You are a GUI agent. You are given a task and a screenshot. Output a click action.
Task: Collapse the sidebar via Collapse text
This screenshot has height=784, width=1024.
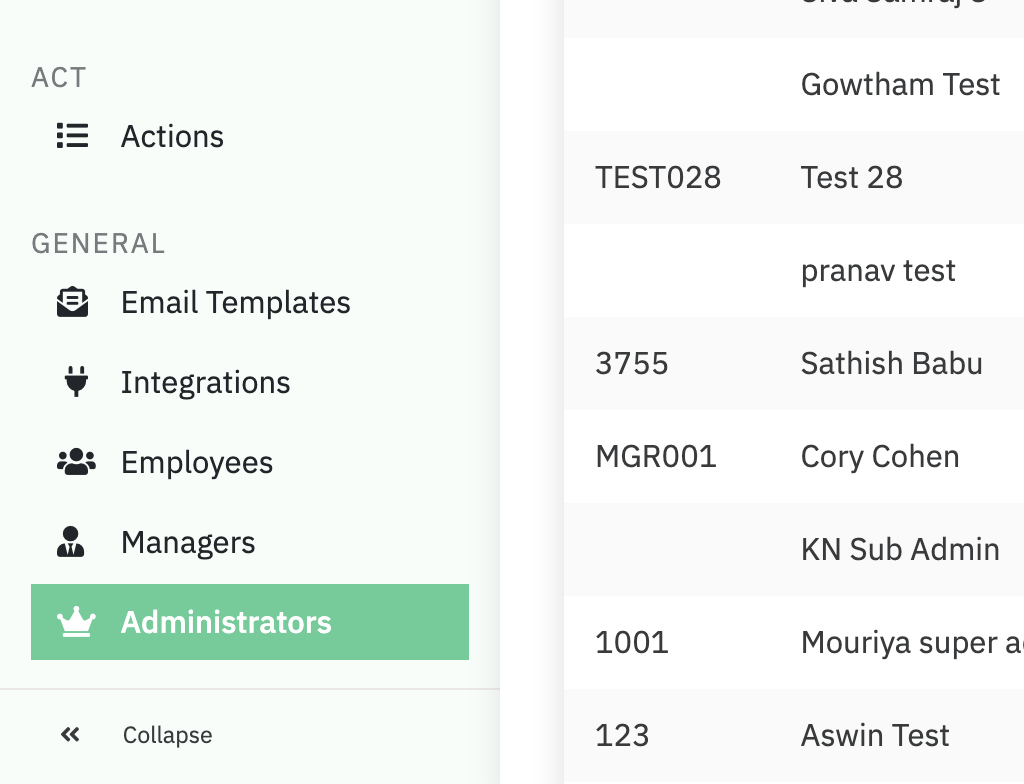point(167,735)
